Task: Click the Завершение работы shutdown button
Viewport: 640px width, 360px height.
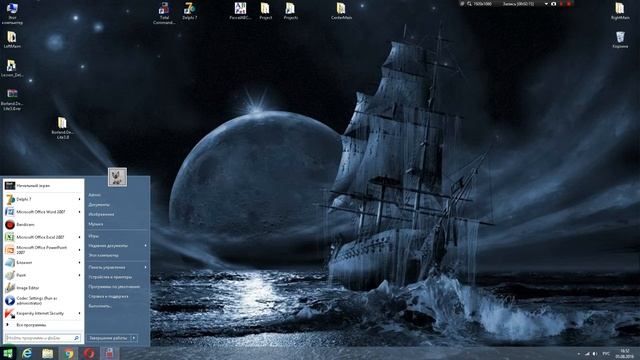Action: tap(109, 338)
